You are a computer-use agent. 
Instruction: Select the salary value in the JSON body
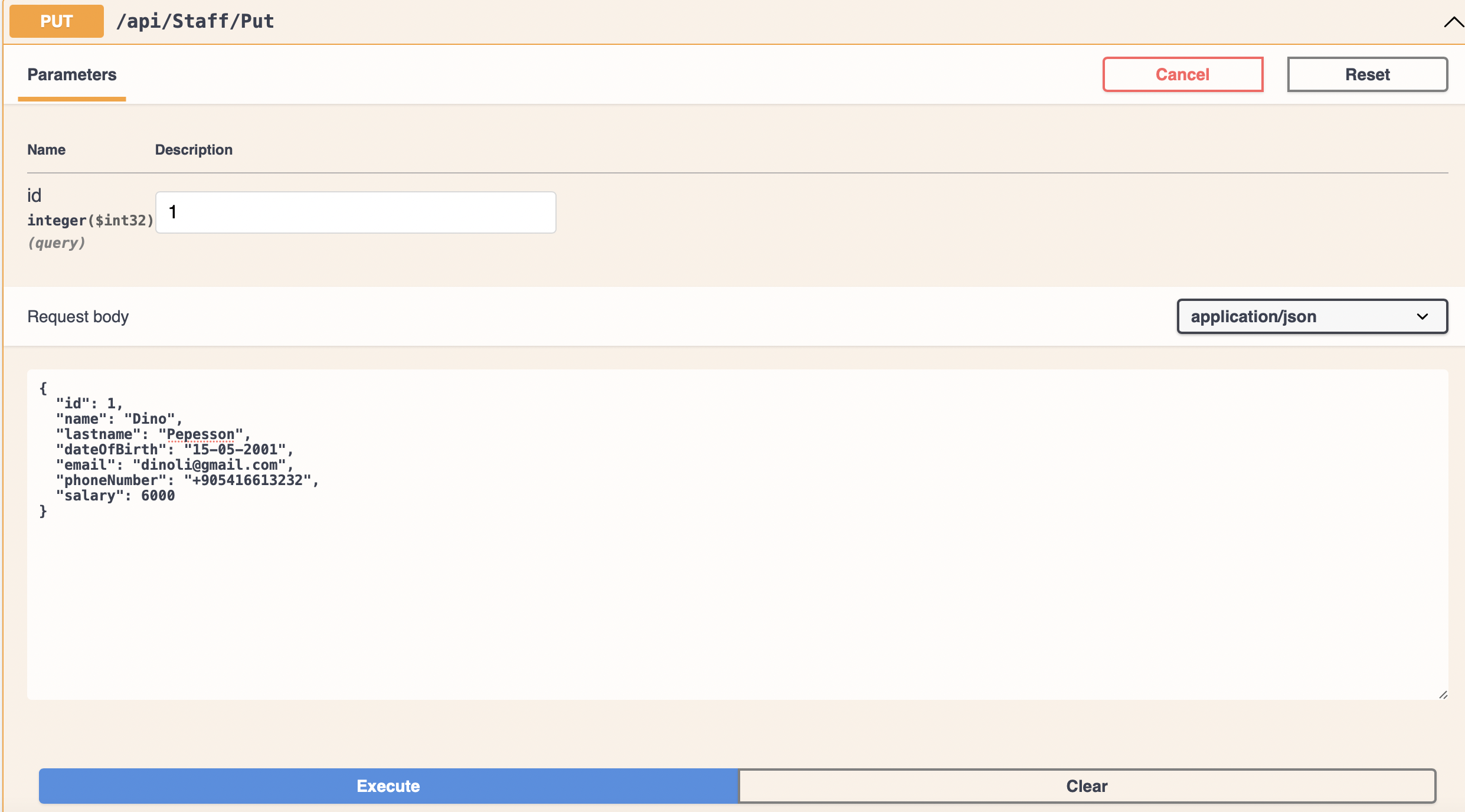click(158, 496)
